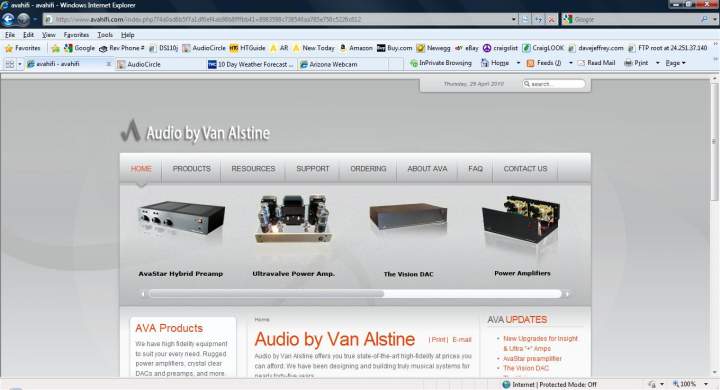This screenshot has width=720, height=390.
Task: Click the Quick Tabs grid icon
Action: tap(9, 64)
